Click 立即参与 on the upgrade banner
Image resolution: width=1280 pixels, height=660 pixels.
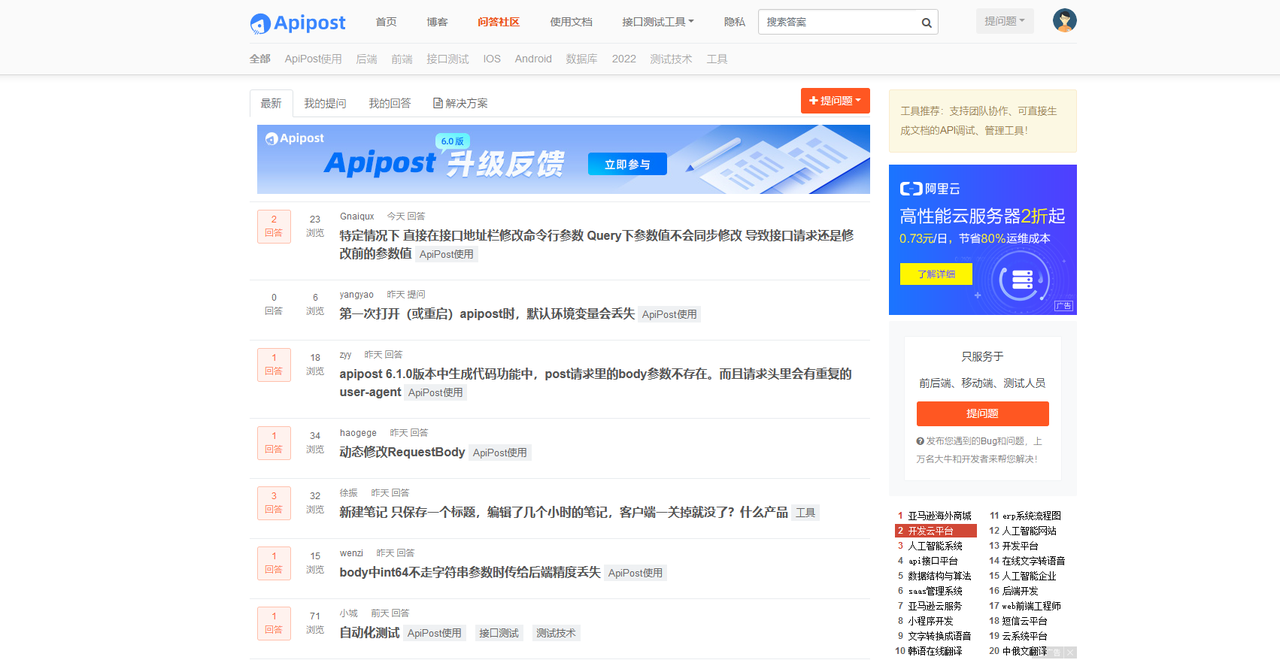click(627, 164)
